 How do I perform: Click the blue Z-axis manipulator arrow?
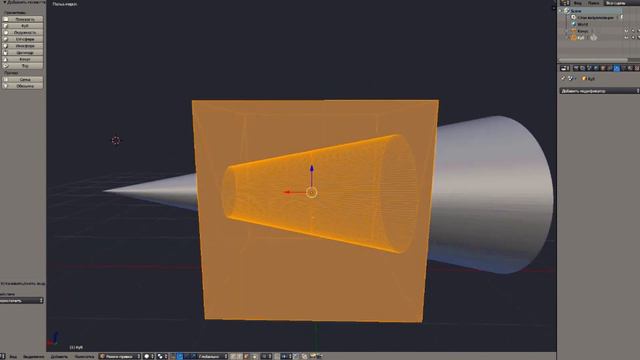[x=312, y=168]
